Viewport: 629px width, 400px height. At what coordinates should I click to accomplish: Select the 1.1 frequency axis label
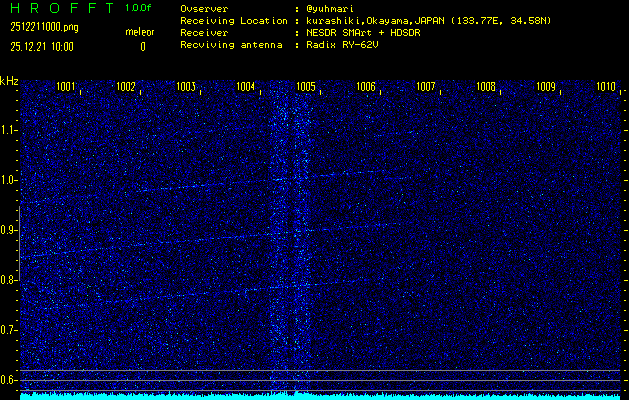pos(9,130)
